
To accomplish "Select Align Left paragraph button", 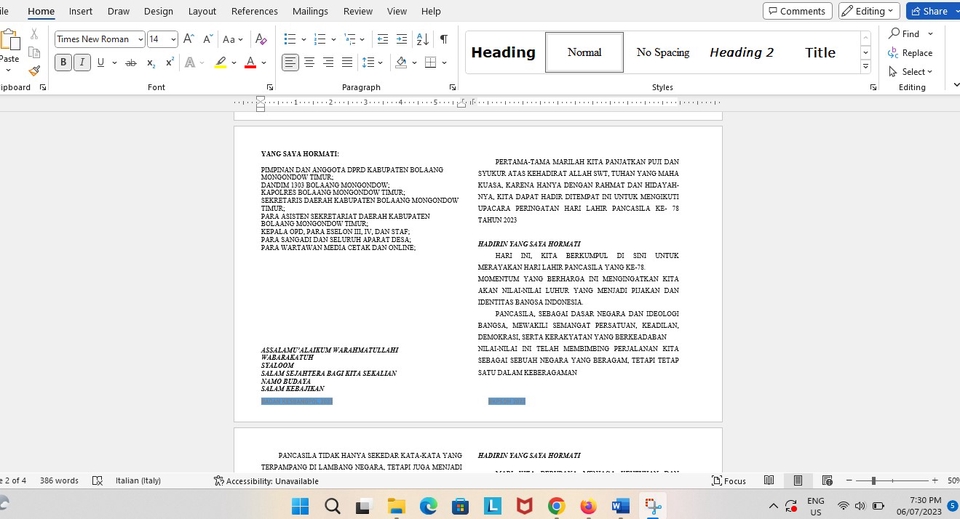I will coord(290,62).
